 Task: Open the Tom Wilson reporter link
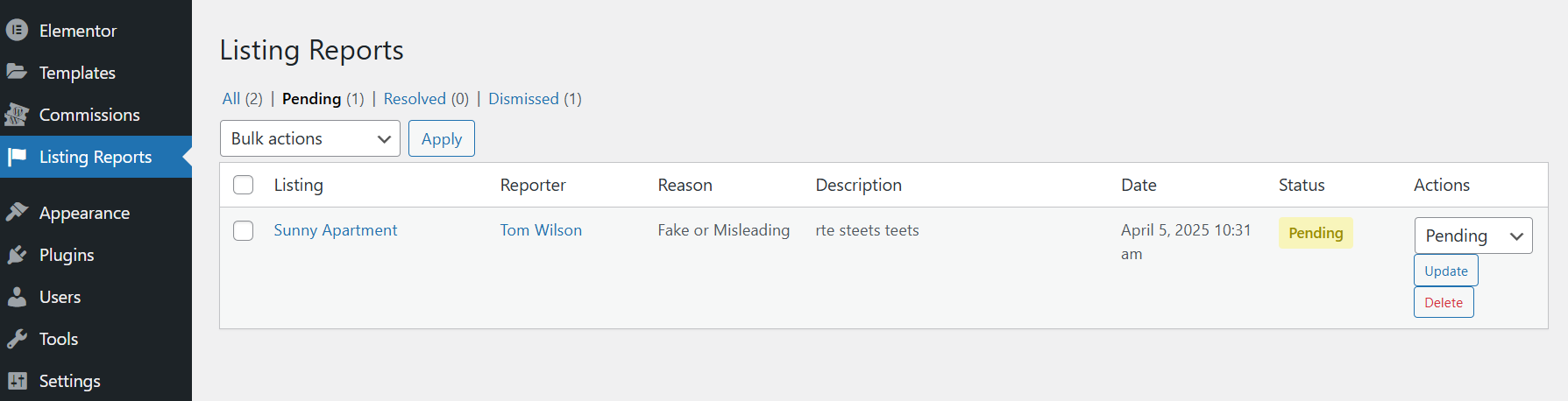pyautogui.click(x=541, y=230)
